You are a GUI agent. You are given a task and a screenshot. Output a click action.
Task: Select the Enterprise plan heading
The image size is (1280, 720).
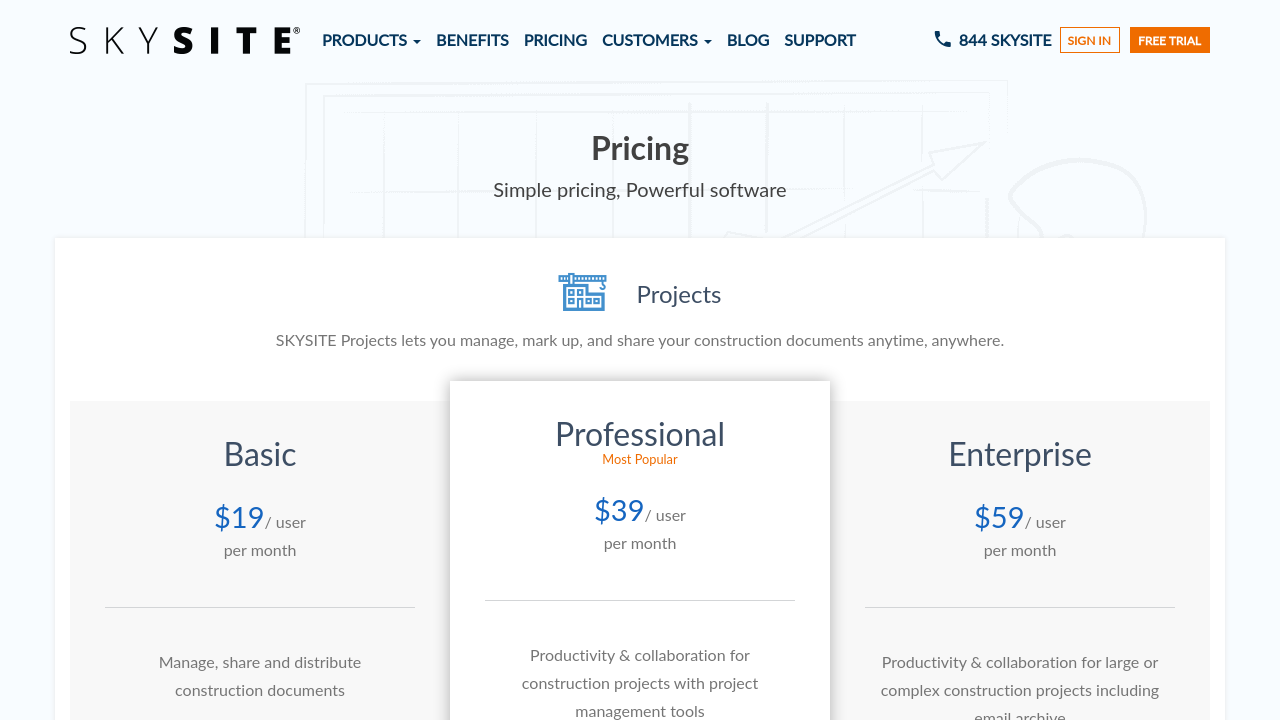1020,454
